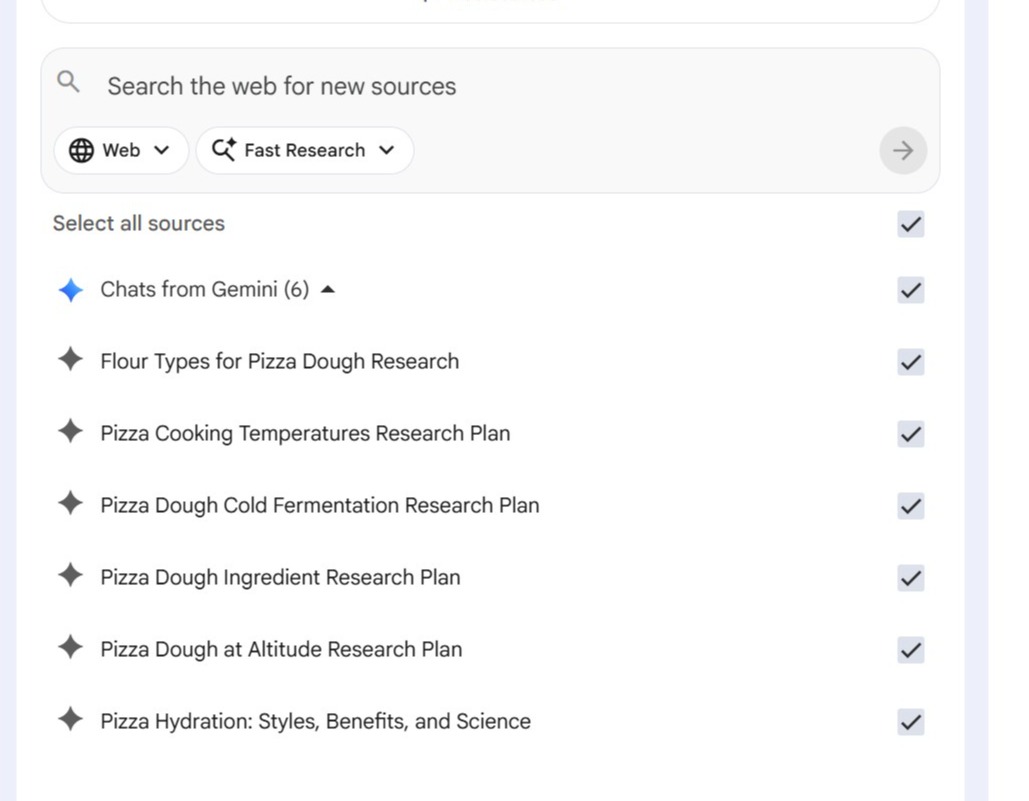Deselect Pizza Hydration source checkbox
Viewport: 1029px width, 801px height.
coord(910,722)
